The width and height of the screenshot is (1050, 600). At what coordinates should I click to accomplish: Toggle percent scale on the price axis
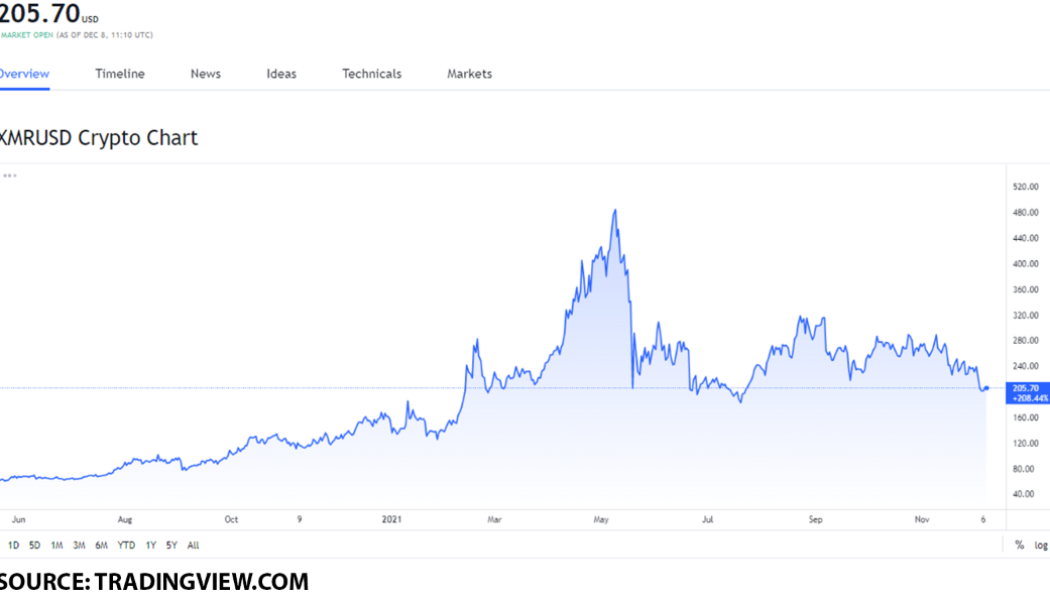point(1019,545)
